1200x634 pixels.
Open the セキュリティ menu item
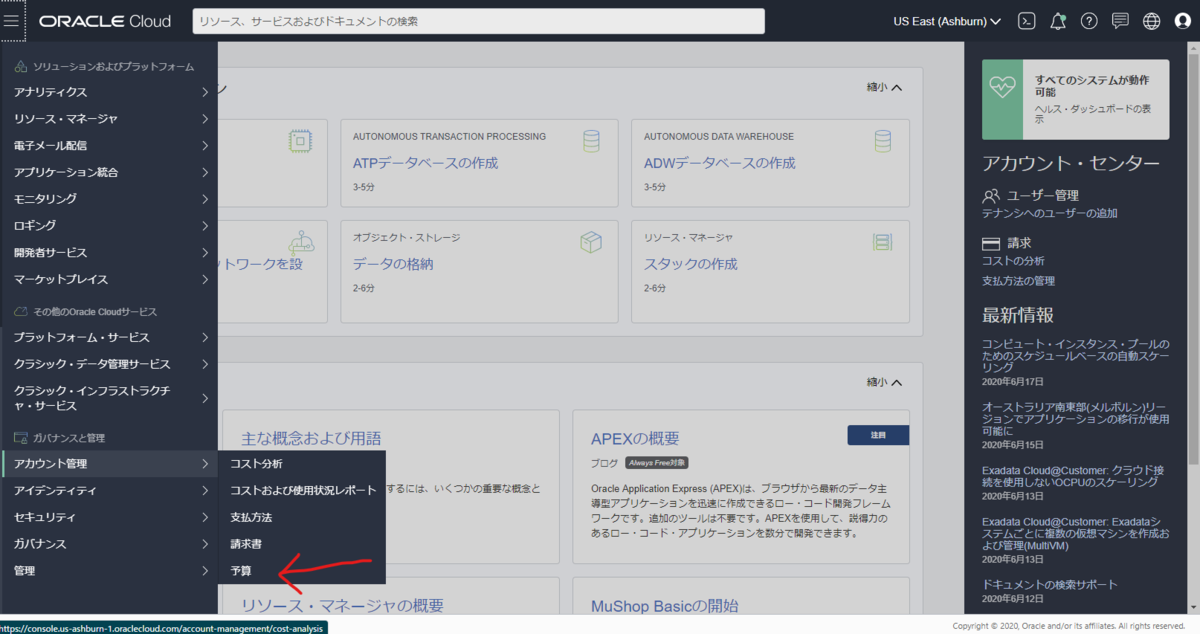pyautogui.click(x=108, y=517)
